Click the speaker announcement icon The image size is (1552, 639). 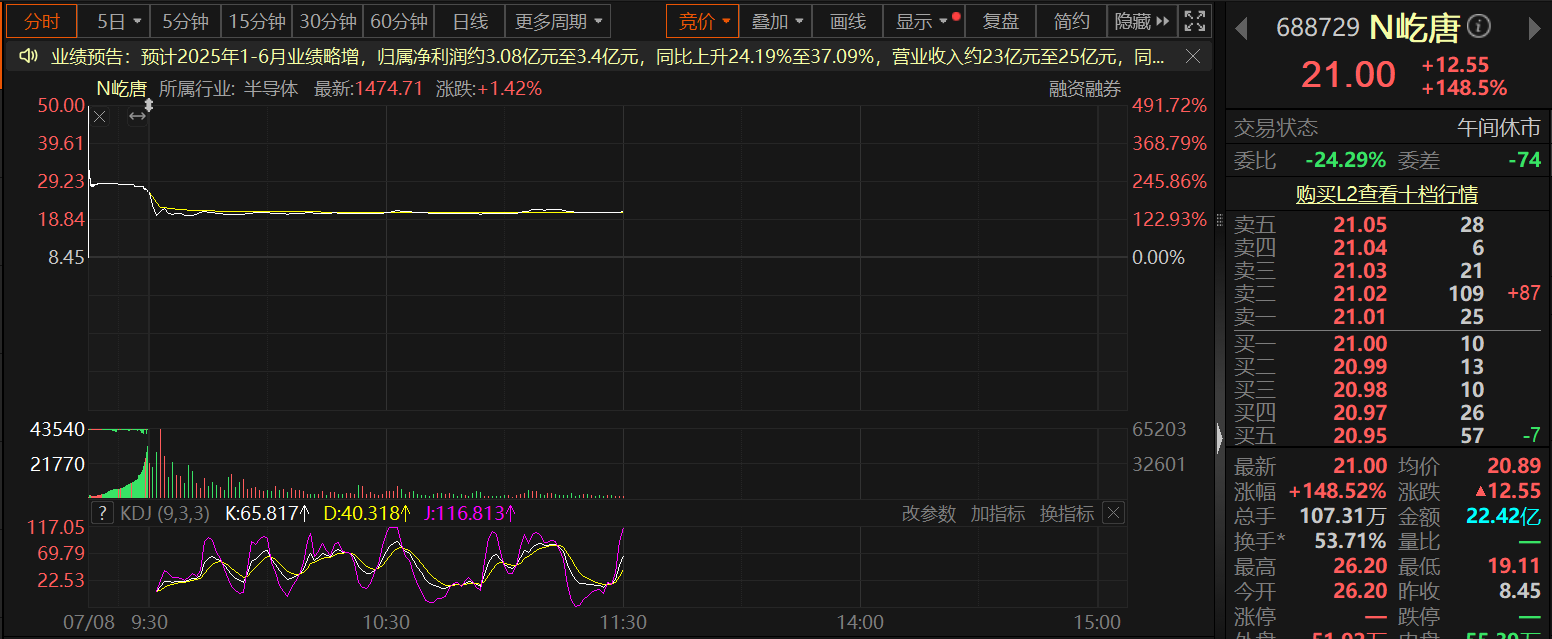(29, 57)
